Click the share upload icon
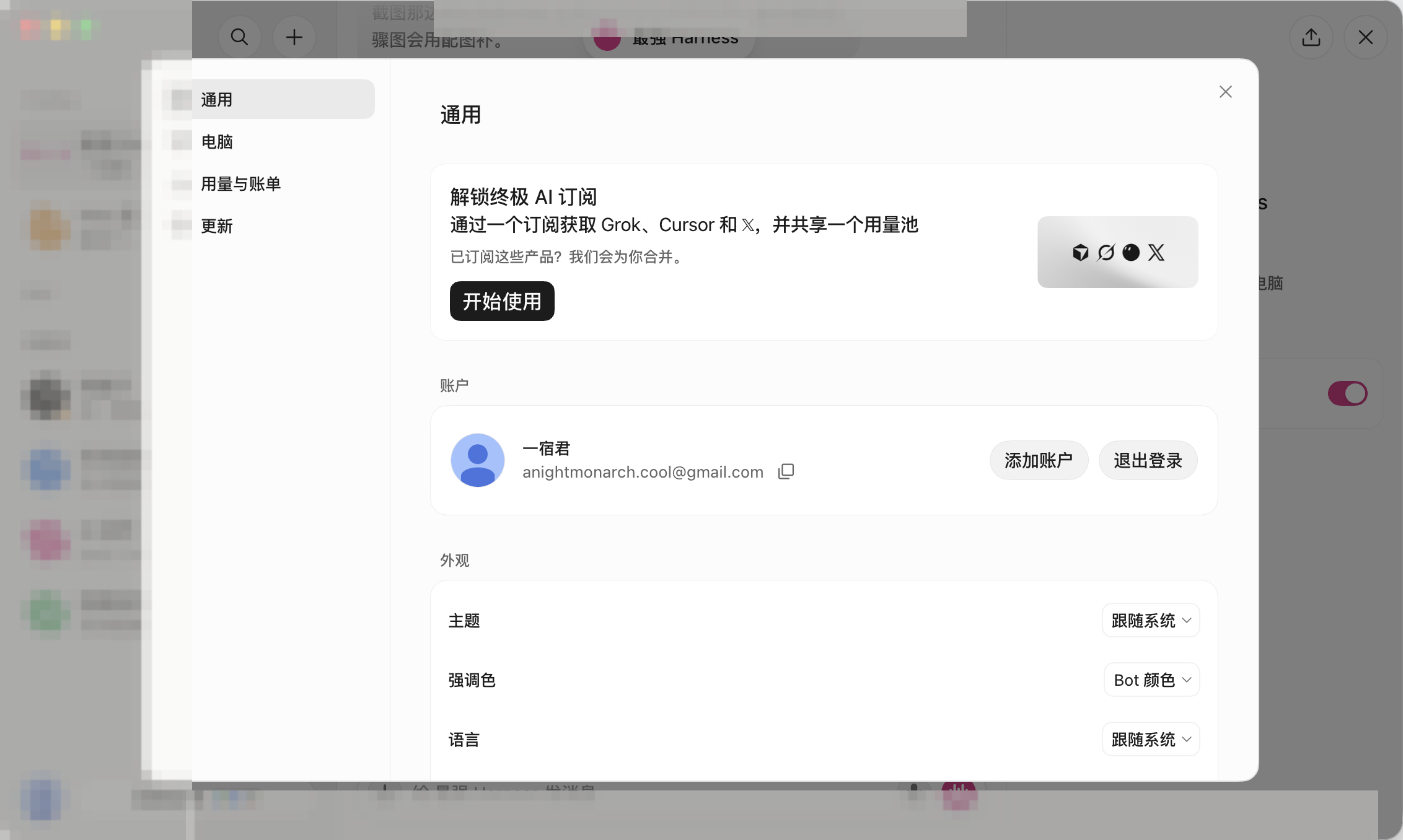 (x=1311, y=37)
